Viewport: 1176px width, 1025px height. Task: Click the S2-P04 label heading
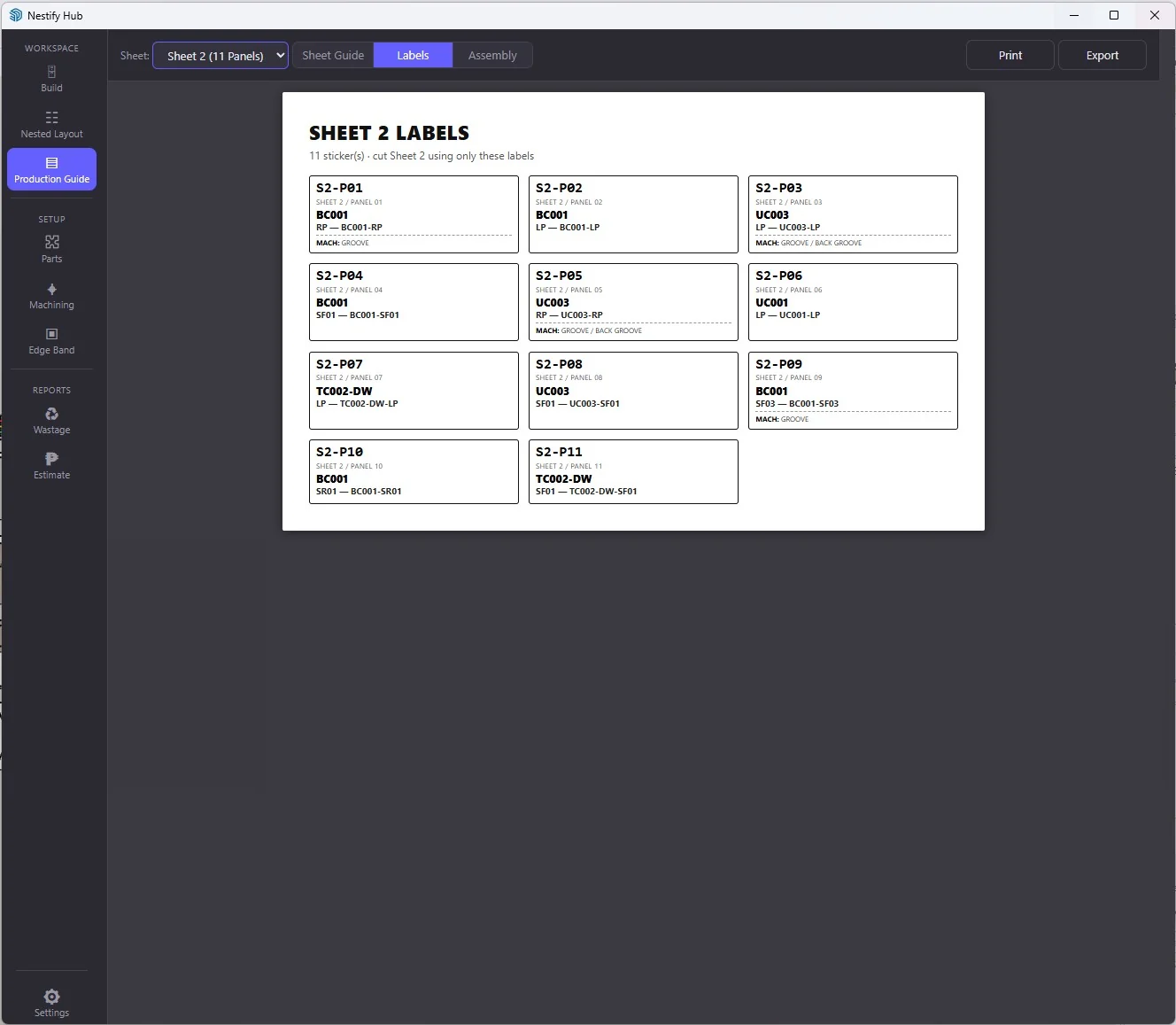[x=339, y=276]
